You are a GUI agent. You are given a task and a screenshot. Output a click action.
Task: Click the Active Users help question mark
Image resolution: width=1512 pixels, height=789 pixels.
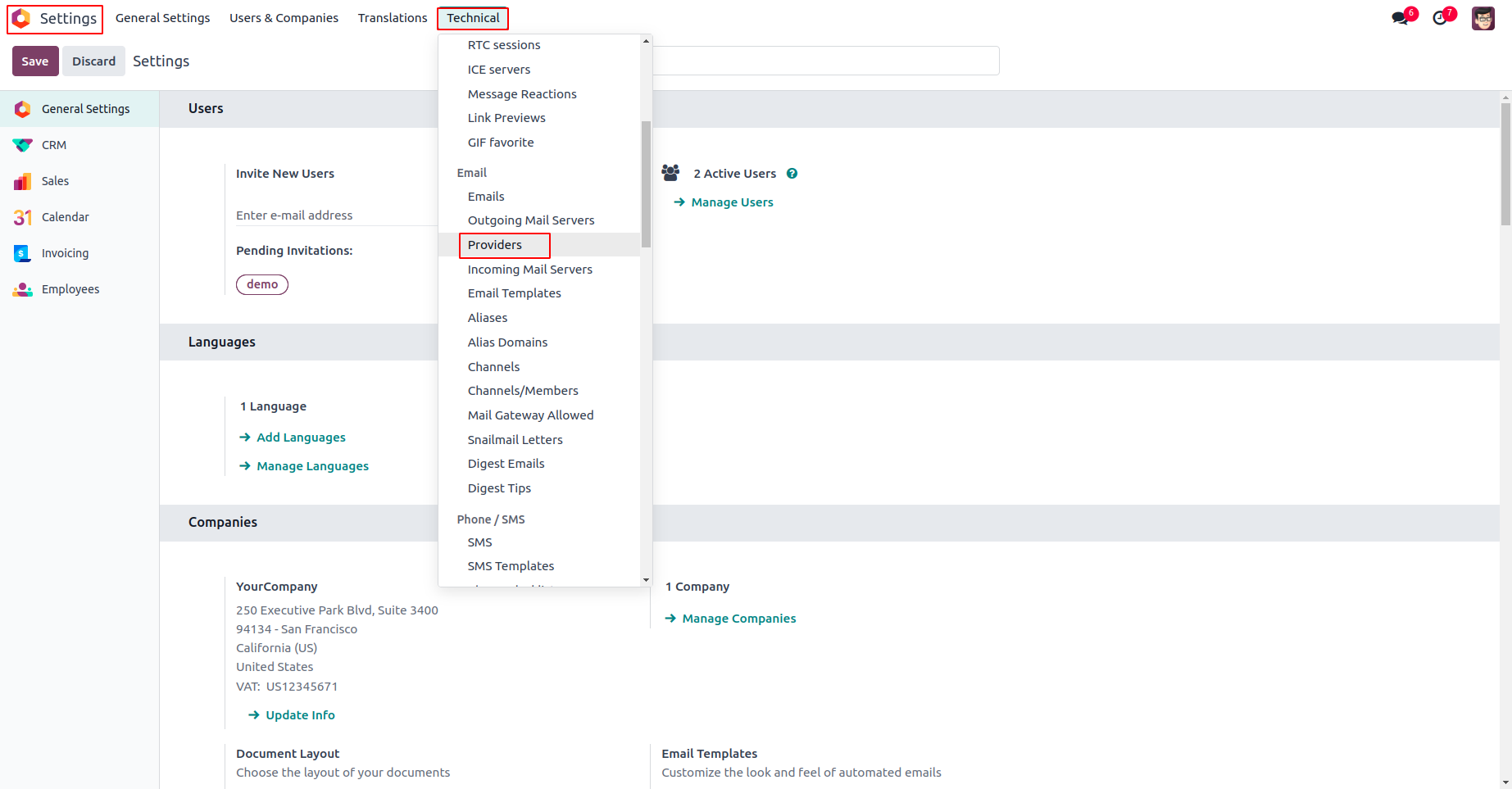(x=792, y=174)
